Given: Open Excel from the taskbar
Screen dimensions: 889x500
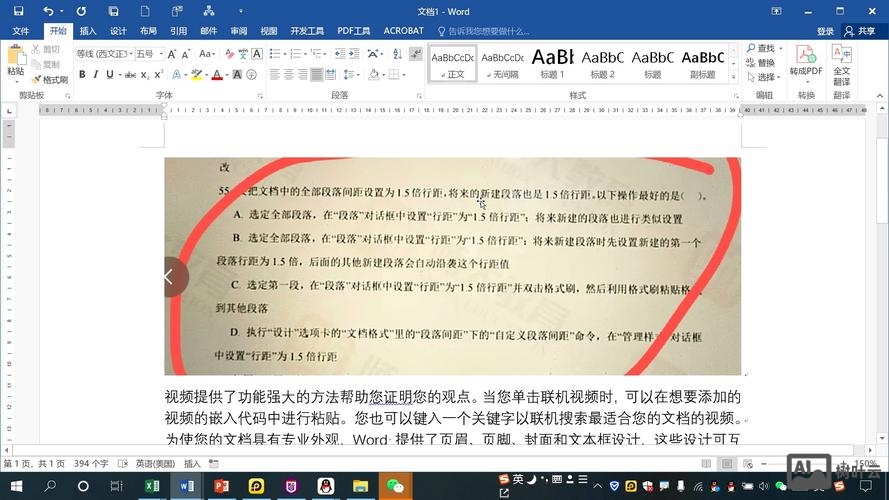Looking at the screenshot, I should [x=152, y=486].
